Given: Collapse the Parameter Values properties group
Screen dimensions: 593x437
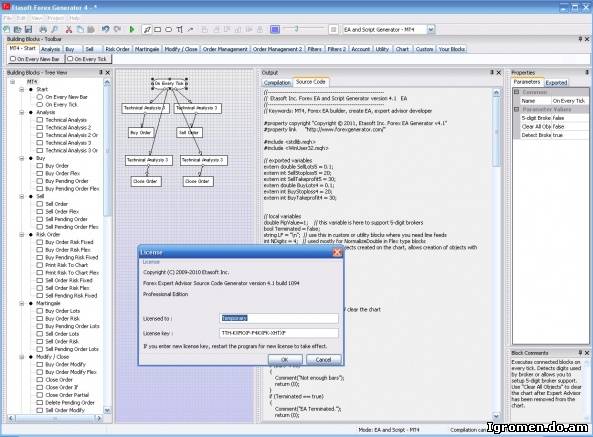Looking at the screenshot, I should click(517, 109).
